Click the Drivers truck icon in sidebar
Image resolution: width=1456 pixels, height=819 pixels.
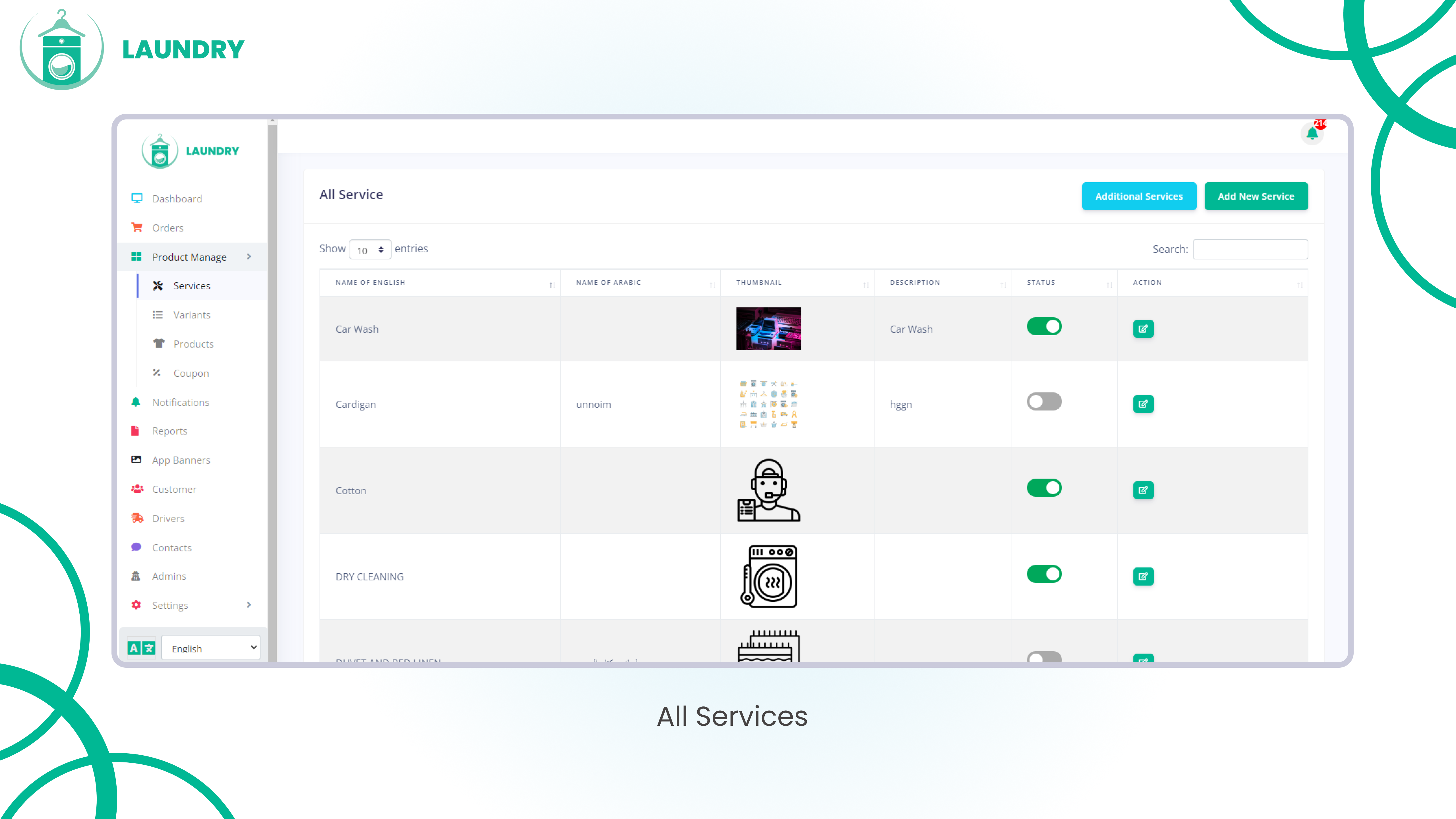tap(137, 518)
